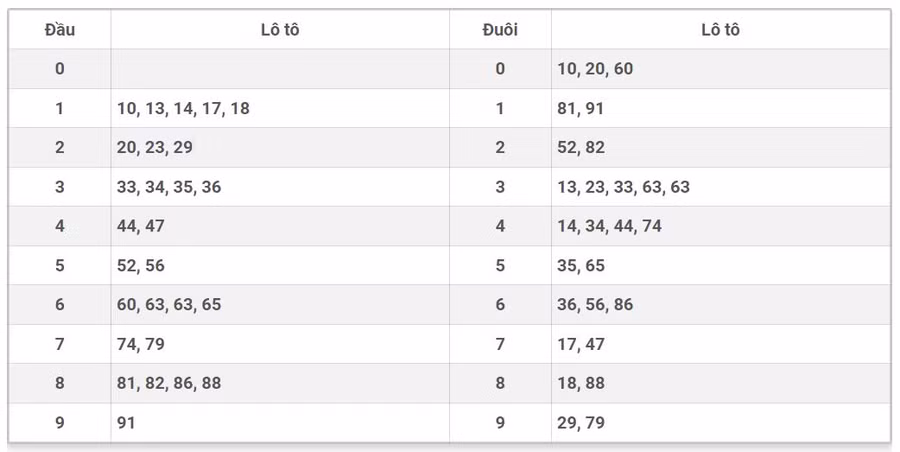
Task: Select the "81, 91" cell
Action: tap(581, 108)
